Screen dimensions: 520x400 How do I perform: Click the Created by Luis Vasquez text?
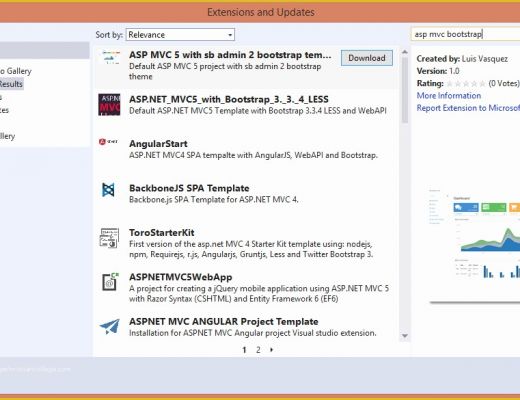click(x=462, y=59)
